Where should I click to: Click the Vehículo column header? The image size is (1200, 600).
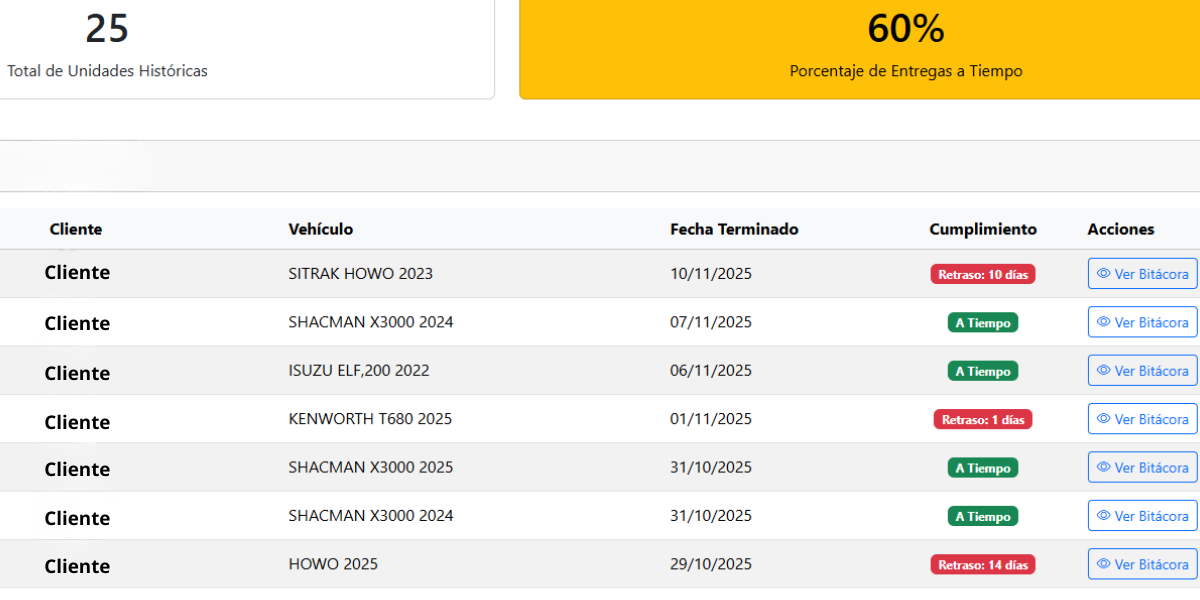point(318,229)
